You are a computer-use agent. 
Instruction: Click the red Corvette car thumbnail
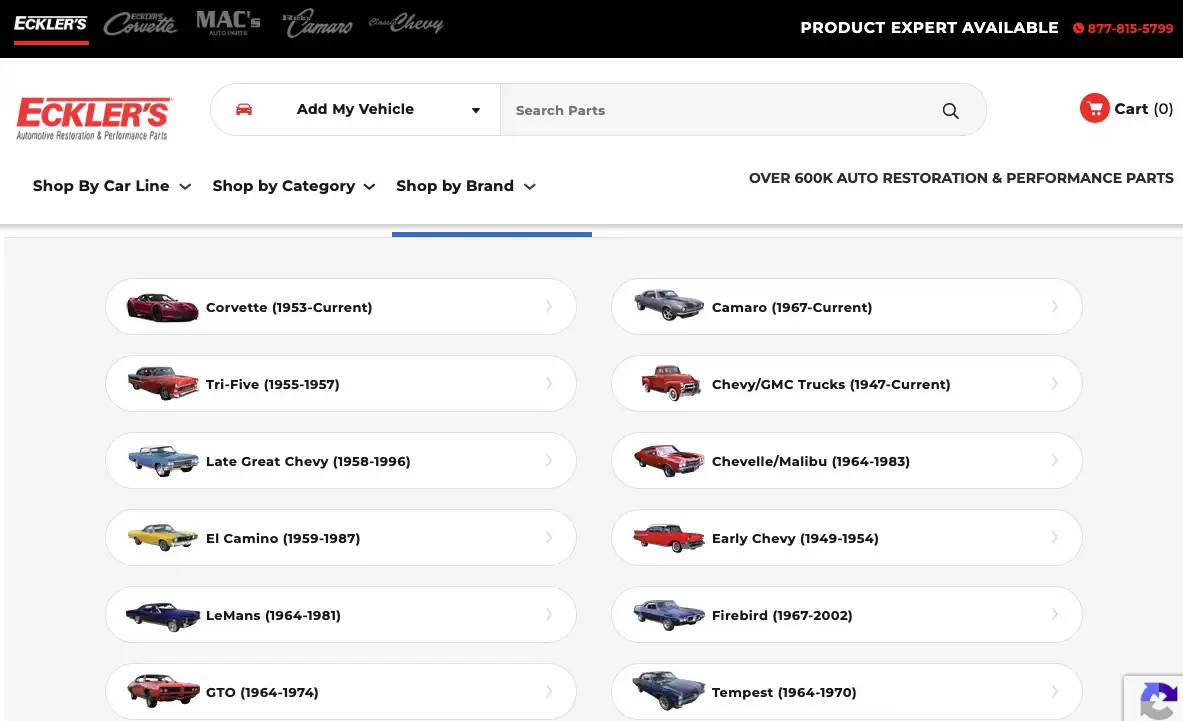point(162,307)
